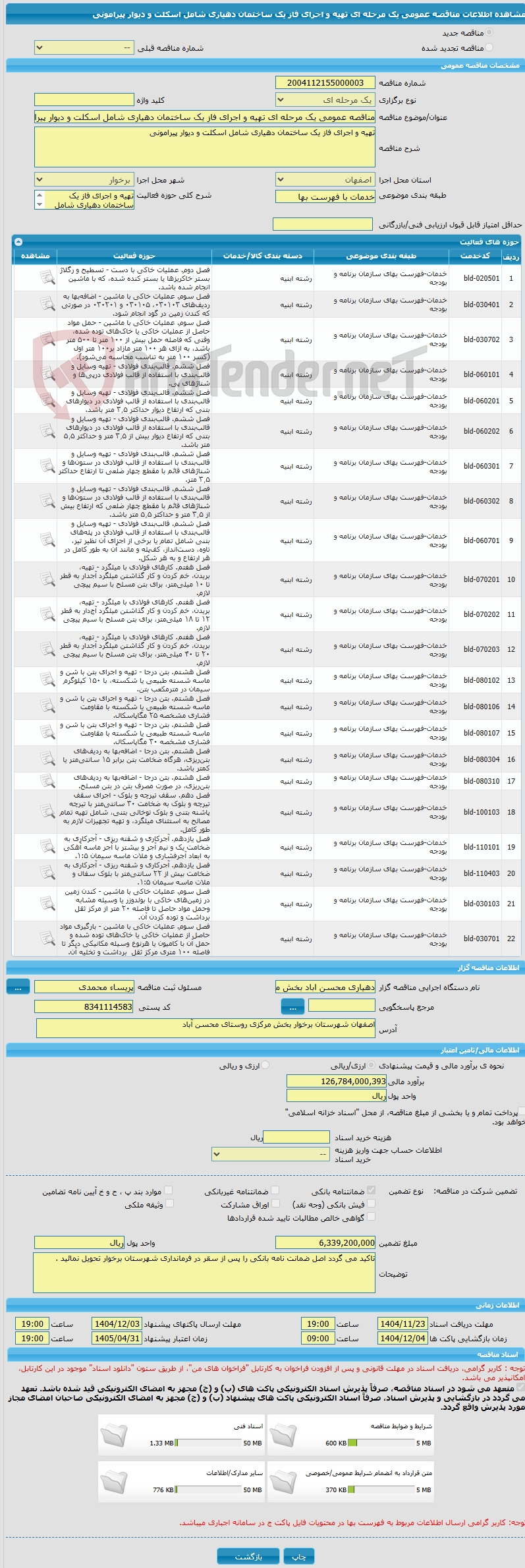Open the شرایط و ضوابط مناقصه folder icon

(x=283, y=1434)
